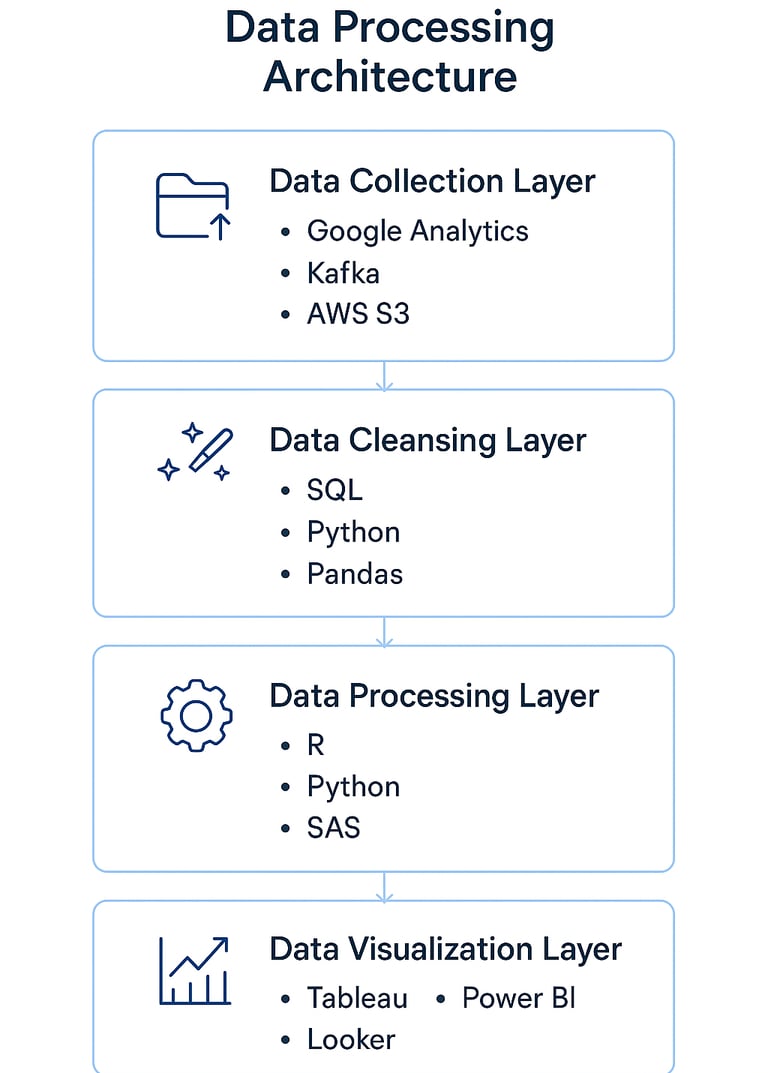This screenshot has height=1073, width=768.
Task: Click the growth chart visualization icon
Action: [194, 970]
